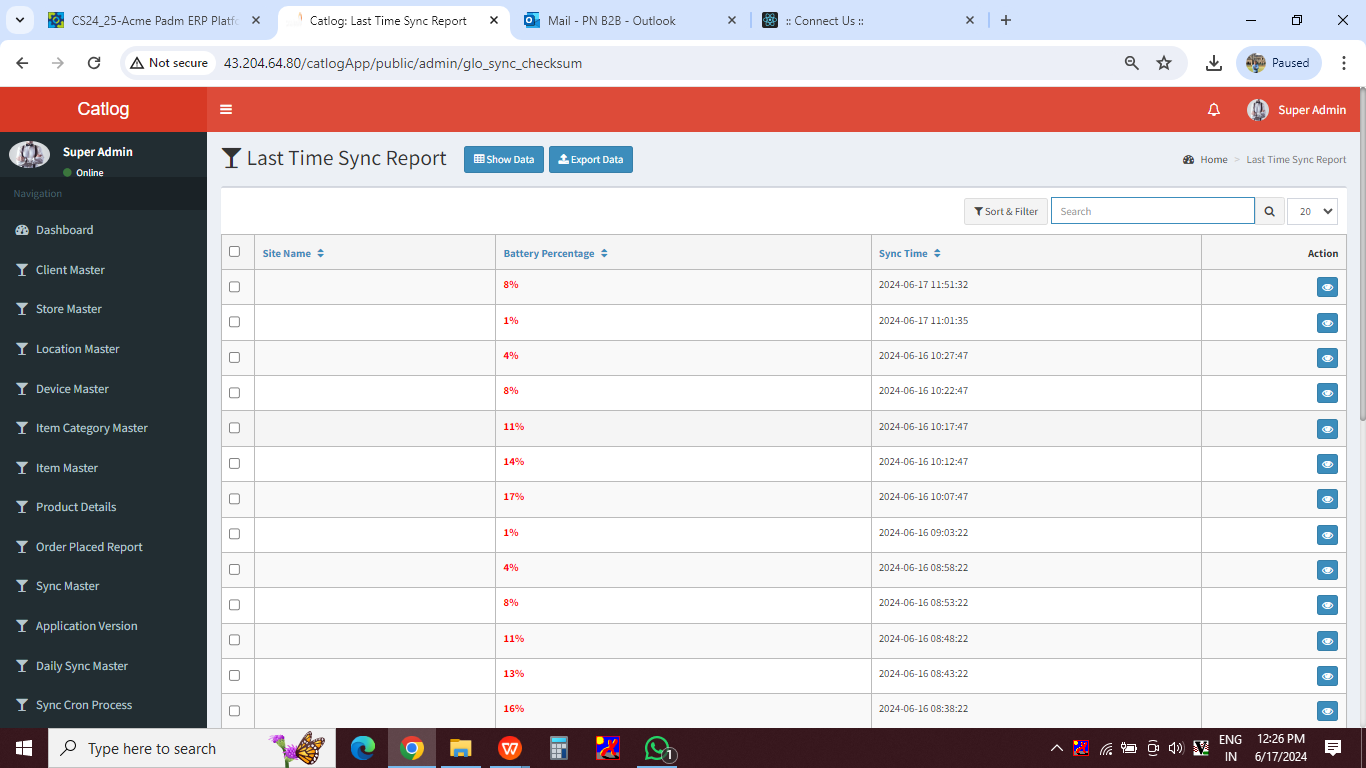
Task: Bookmark this page with the star icon
Action: [x=1164, y=63]
